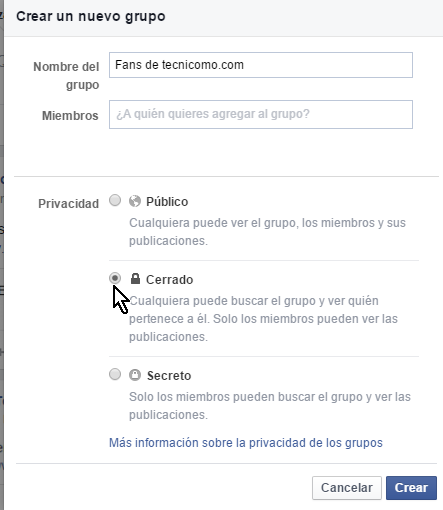
Task: Click the Público option label
Action: pos(167,202)
